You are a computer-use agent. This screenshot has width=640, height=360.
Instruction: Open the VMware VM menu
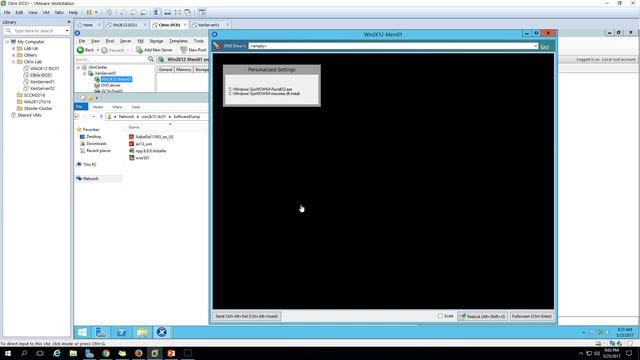[46, 12]
